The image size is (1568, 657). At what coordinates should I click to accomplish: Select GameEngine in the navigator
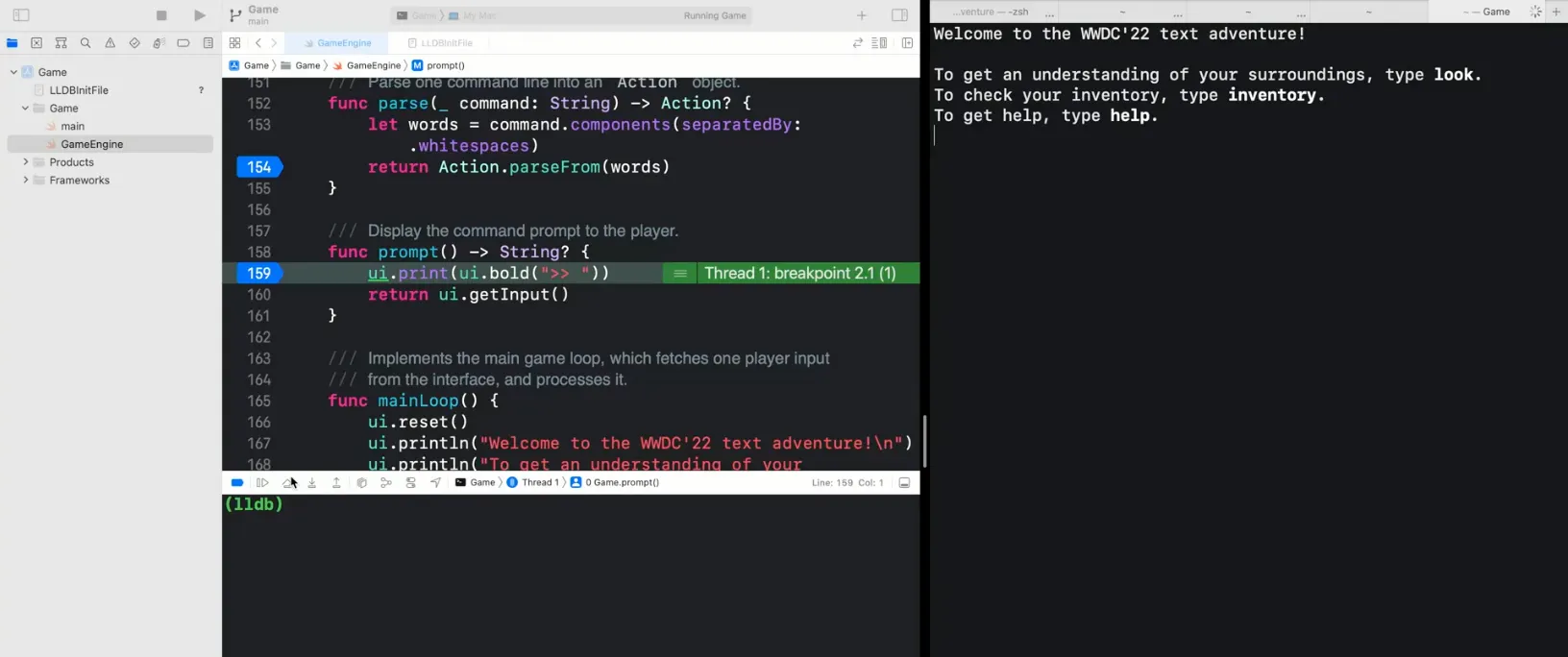click(x=110, y=144)
